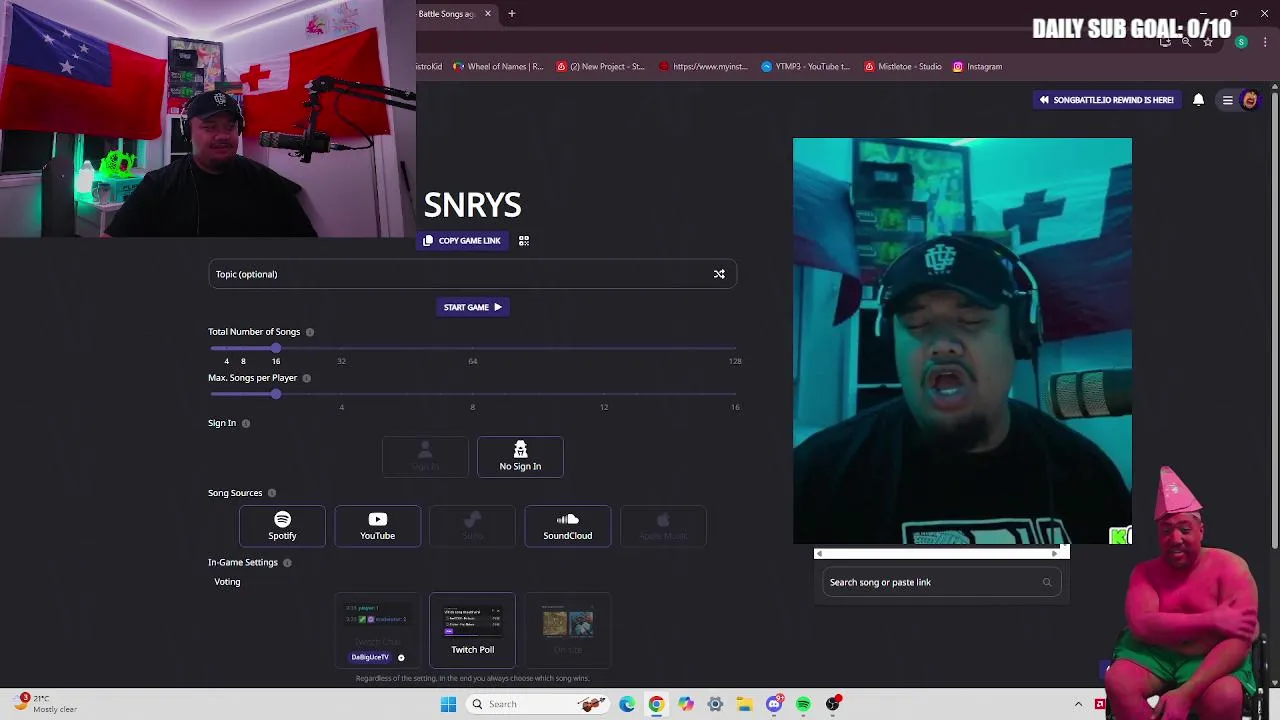Open the Instagram bookmark
This screenshot has width=1280, height=720.
click(977, 67)
